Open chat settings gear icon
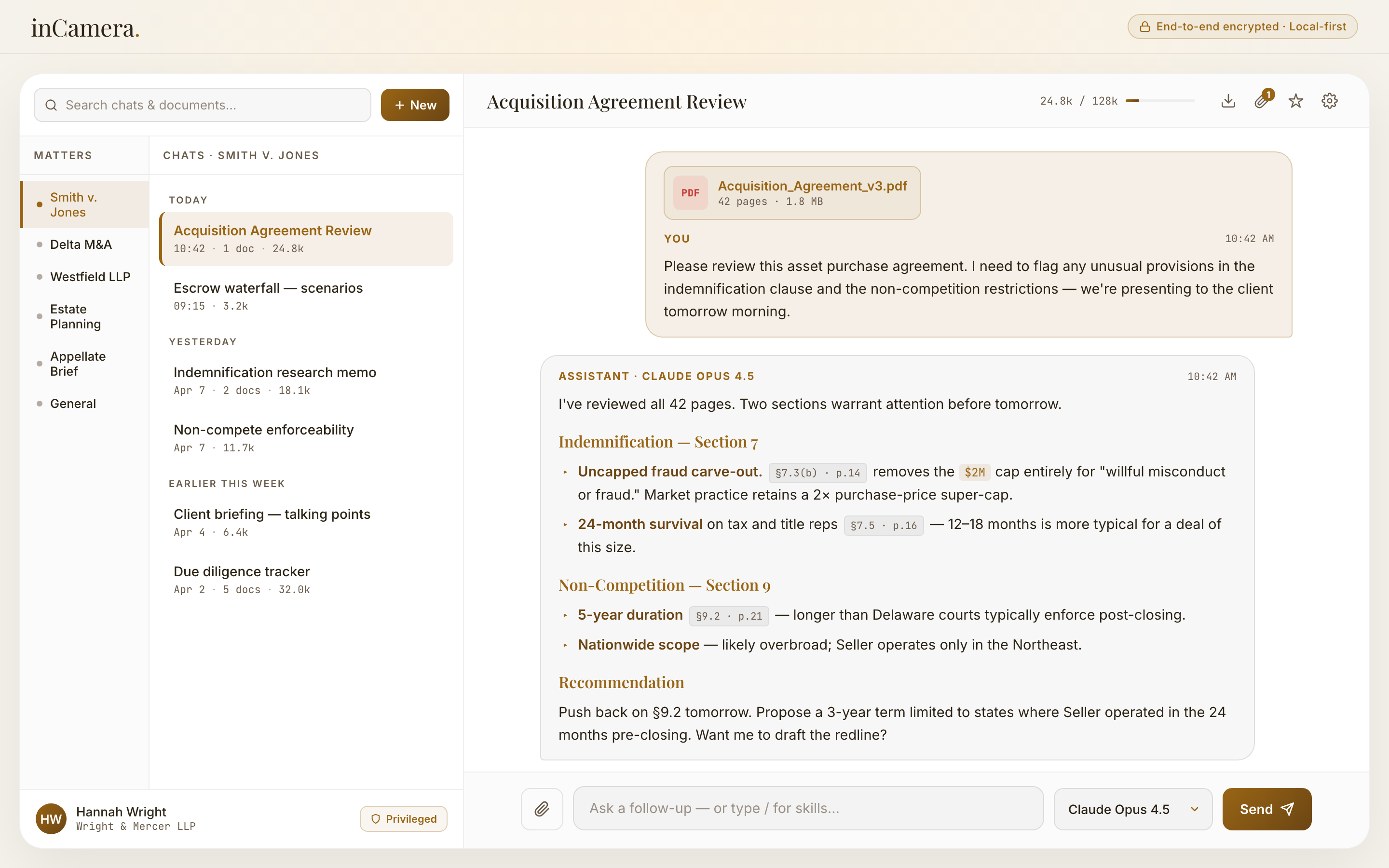Image resolution: width=1389 pixels, height=868 pixels. 1329,101
